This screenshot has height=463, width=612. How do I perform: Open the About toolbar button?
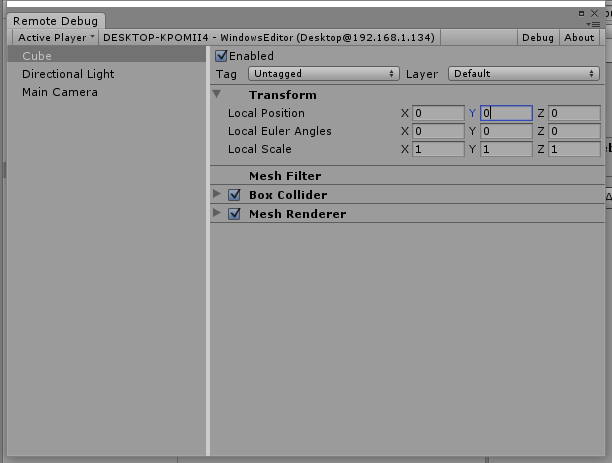point(579,37)
